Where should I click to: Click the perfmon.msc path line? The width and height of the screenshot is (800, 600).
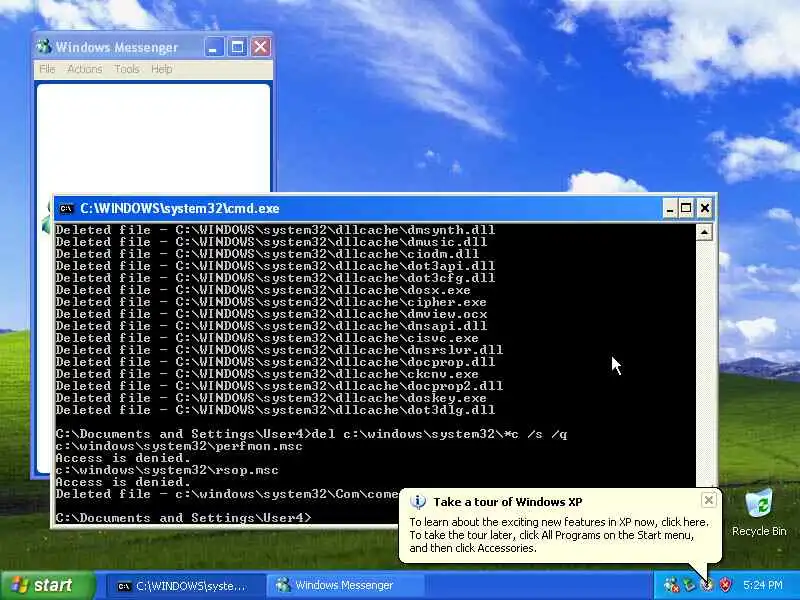pyautogui.click(x=179, y=446)
